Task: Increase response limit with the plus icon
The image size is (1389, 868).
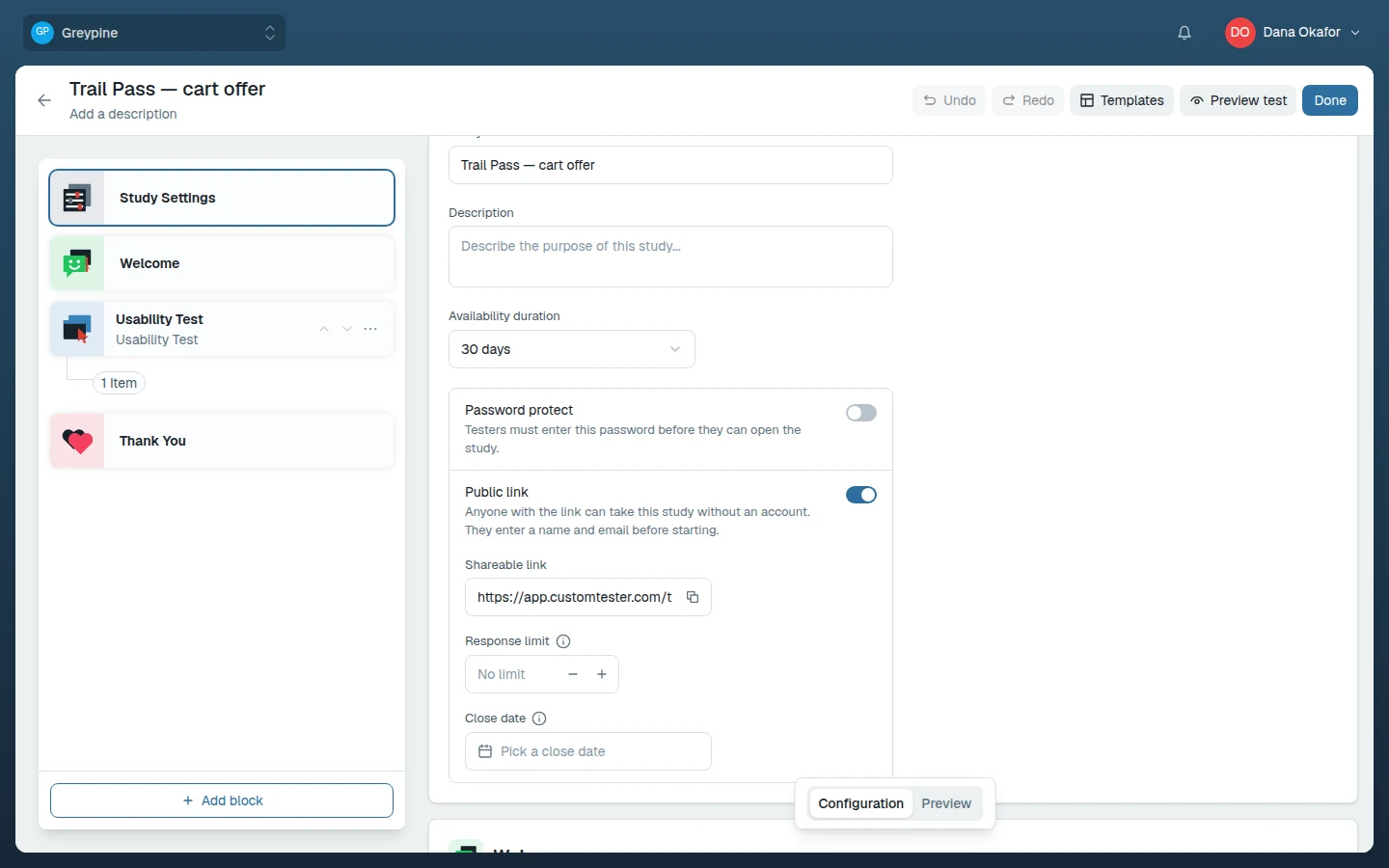Action: [x=602, y=674]
